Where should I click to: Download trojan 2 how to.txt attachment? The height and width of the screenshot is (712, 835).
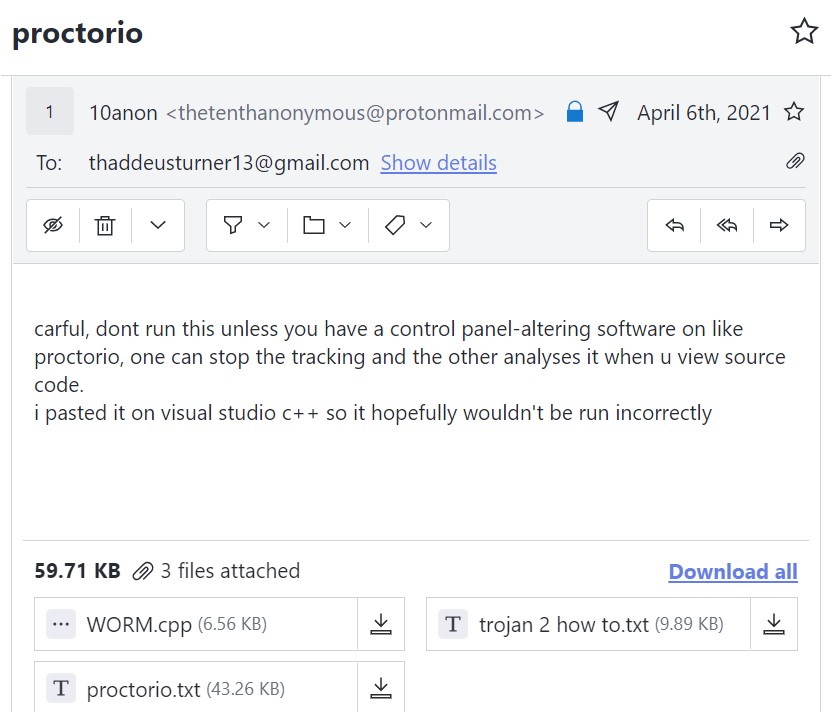774,624
